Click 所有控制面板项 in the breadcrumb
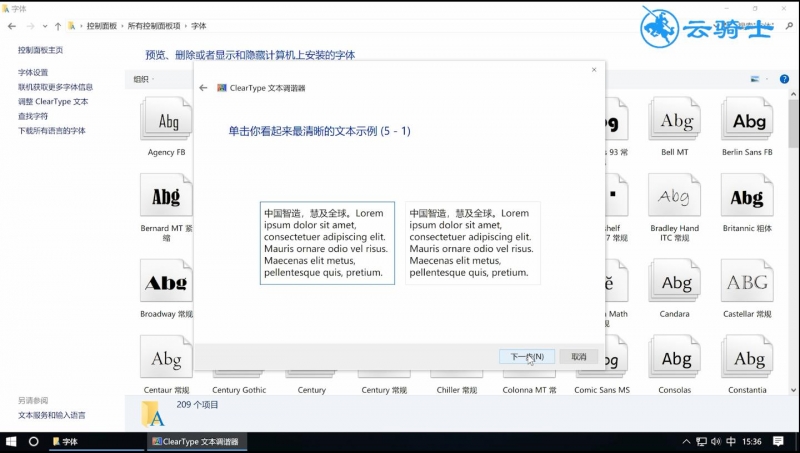The width and height of the screenshot is (800, 453). point(154,26)
